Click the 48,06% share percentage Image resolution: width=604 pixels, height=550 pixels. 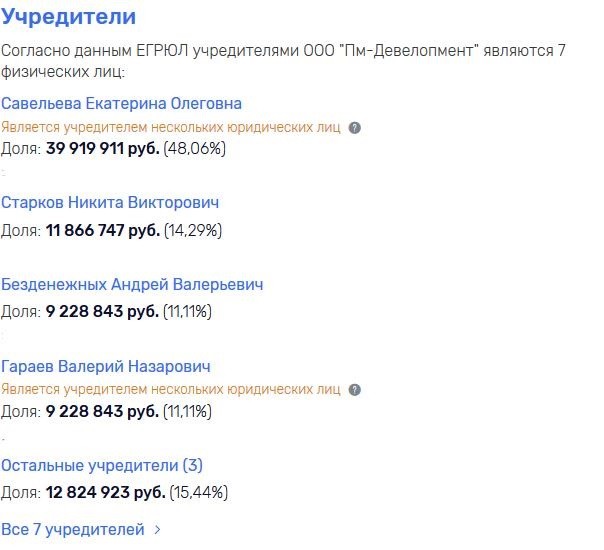195,149
